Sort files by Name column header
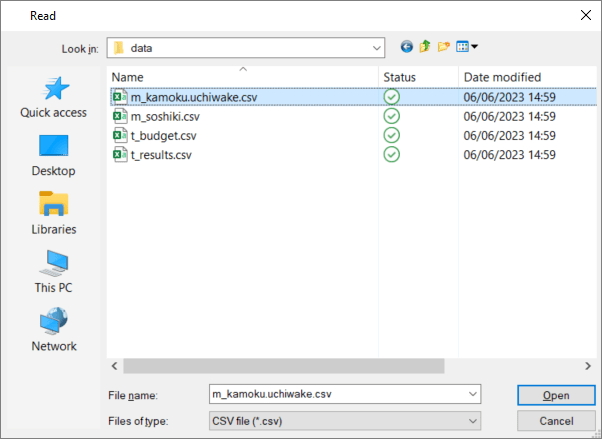 pyautogui.click(x=240, y=77)
